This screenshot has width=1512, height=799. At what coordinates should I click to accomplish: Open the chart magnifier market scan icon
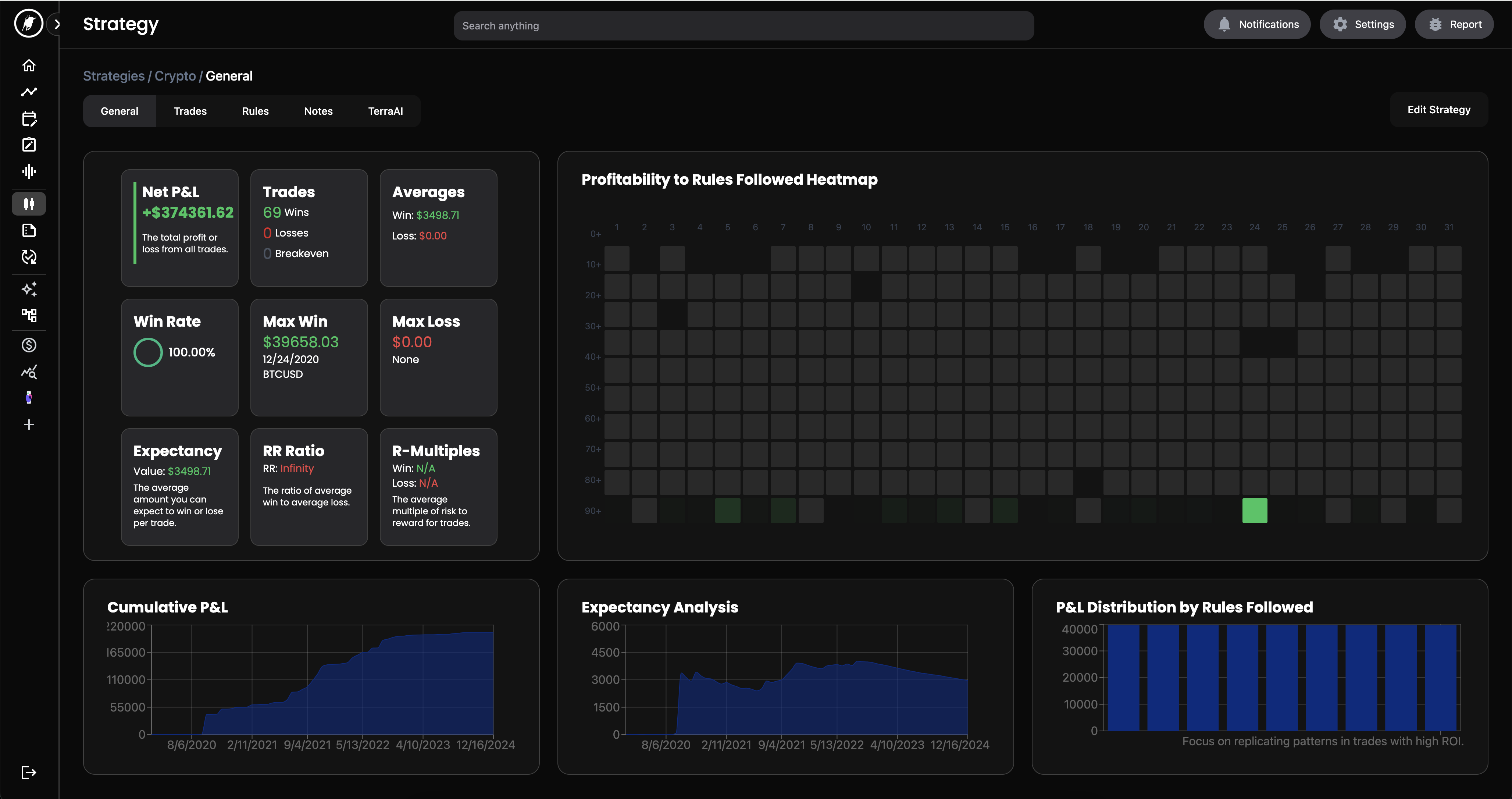coord(29,372)
